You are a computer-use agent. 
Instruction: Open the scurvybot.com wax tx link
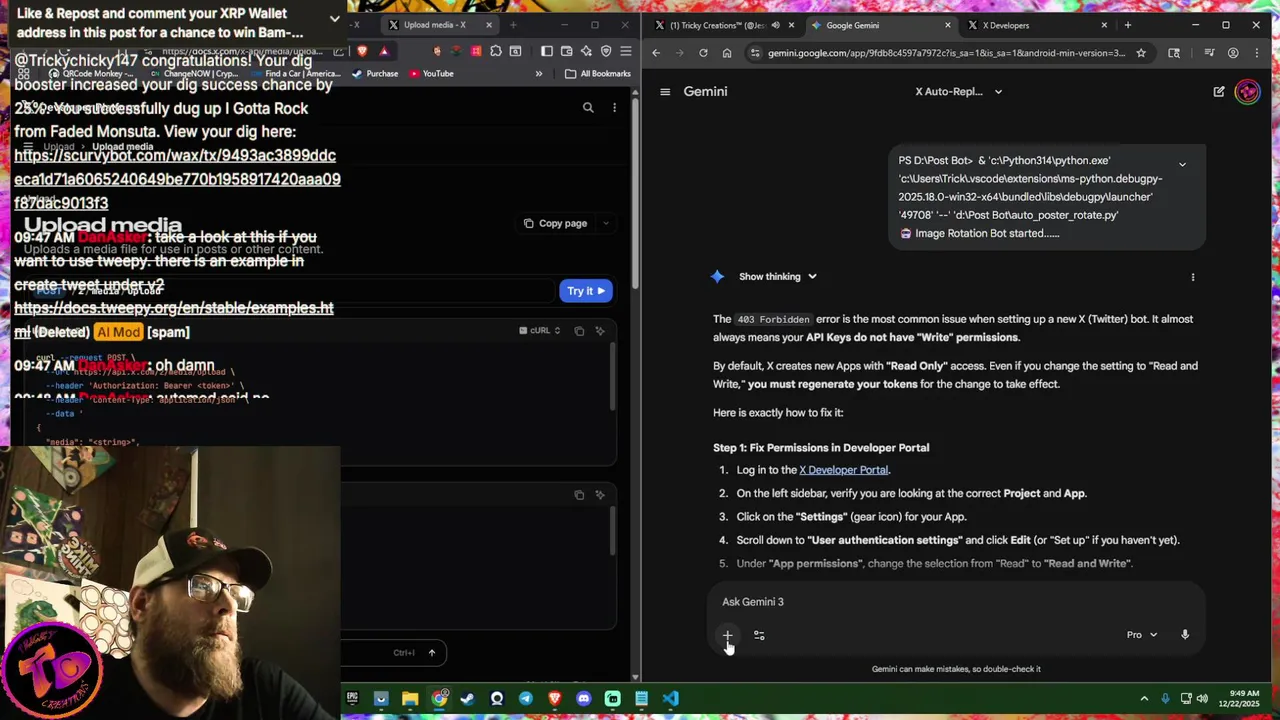(177, 179)
